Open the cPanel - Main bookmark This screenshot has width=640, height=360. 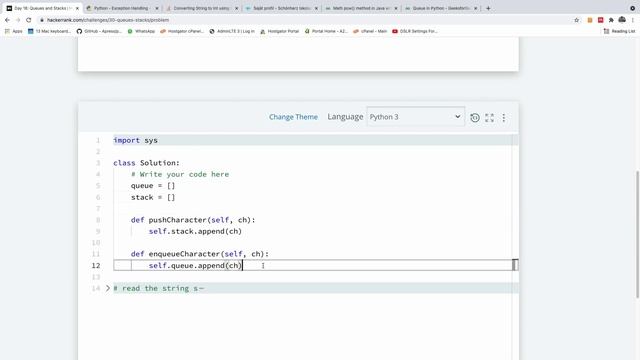370,31
